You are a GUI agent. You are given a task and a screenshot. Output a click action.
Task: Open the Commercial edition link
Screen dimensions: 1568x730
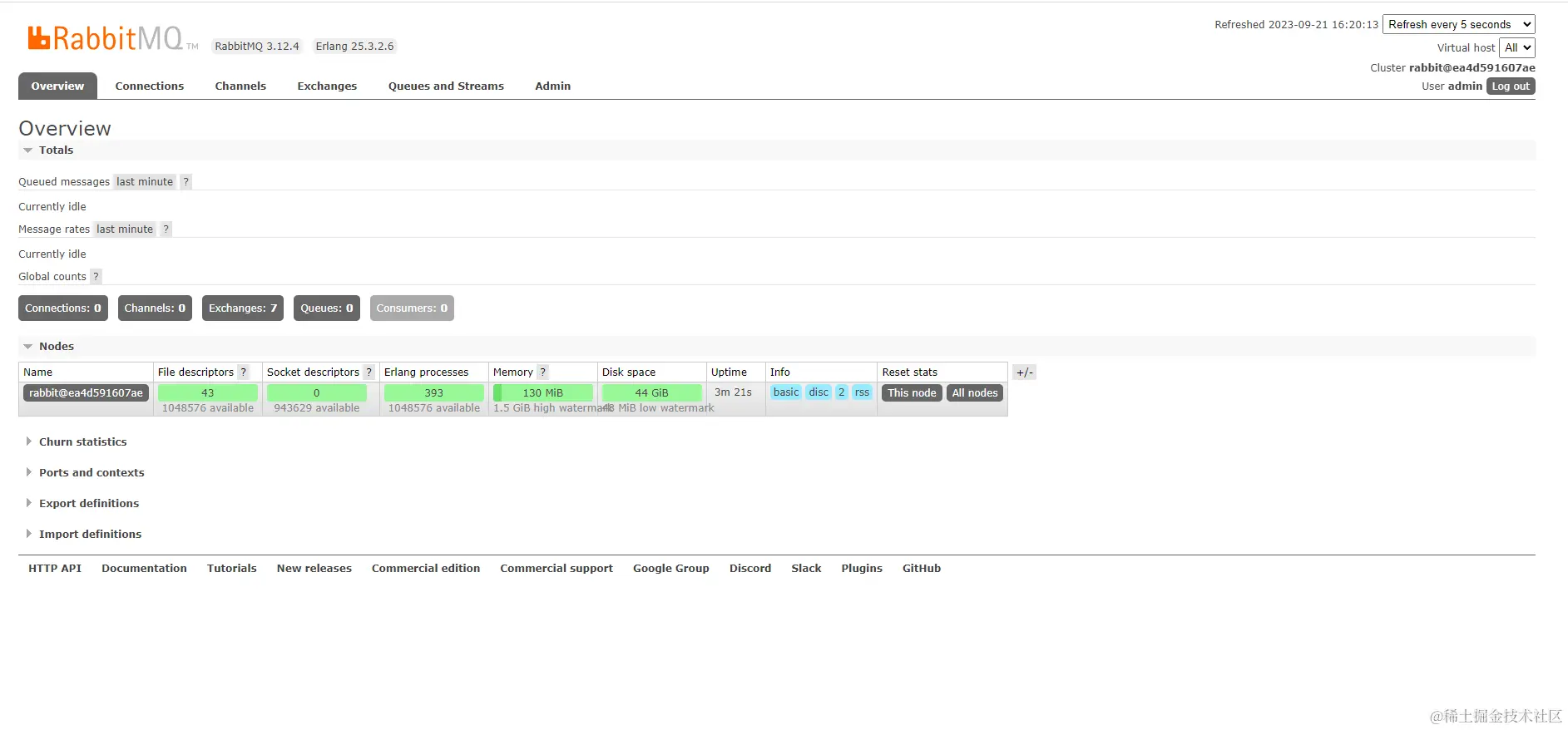426,569
